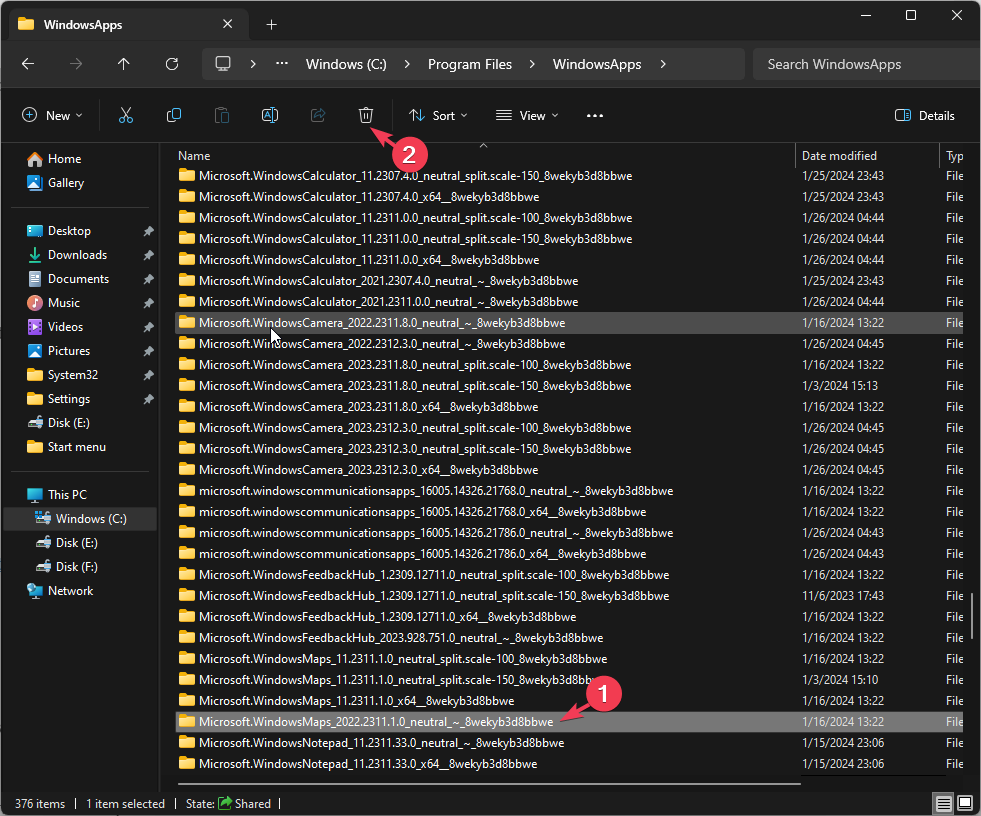Switch to large thumbnails view in status bar
Screen dimensions: 981x816
tap(964, 803)
